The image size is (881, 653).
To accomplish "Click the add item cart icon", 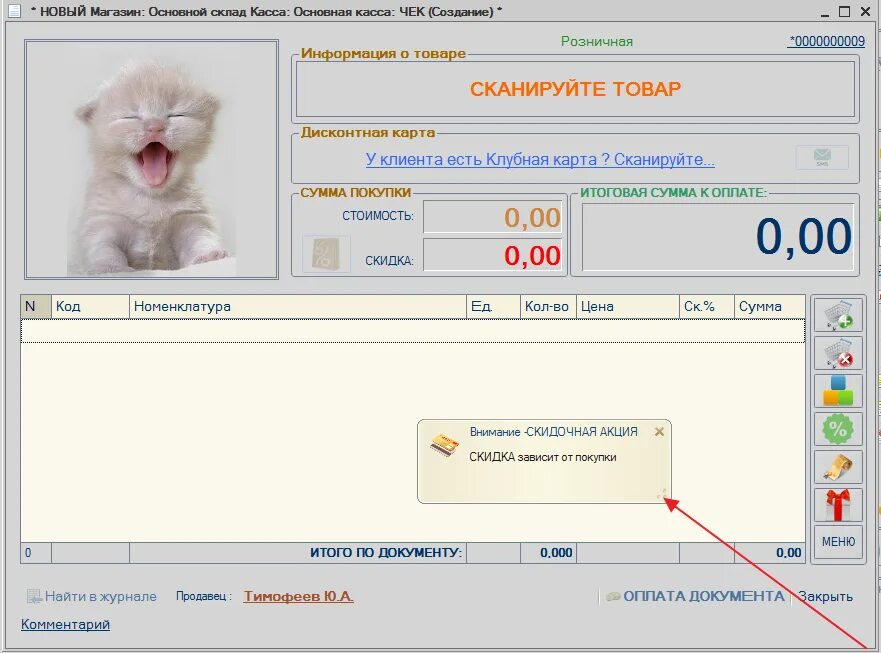I will (838, 314).
